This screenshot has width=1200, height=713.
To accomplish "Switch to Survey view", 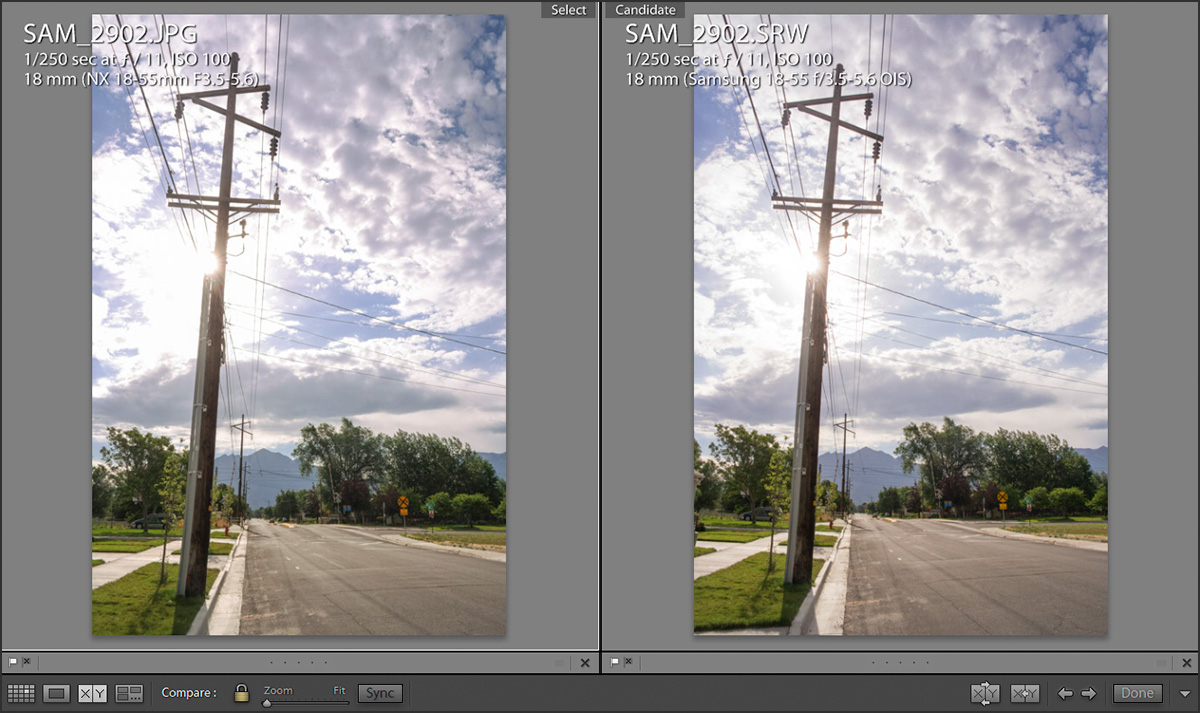I will pyautogui.click(x=129, y=693).
